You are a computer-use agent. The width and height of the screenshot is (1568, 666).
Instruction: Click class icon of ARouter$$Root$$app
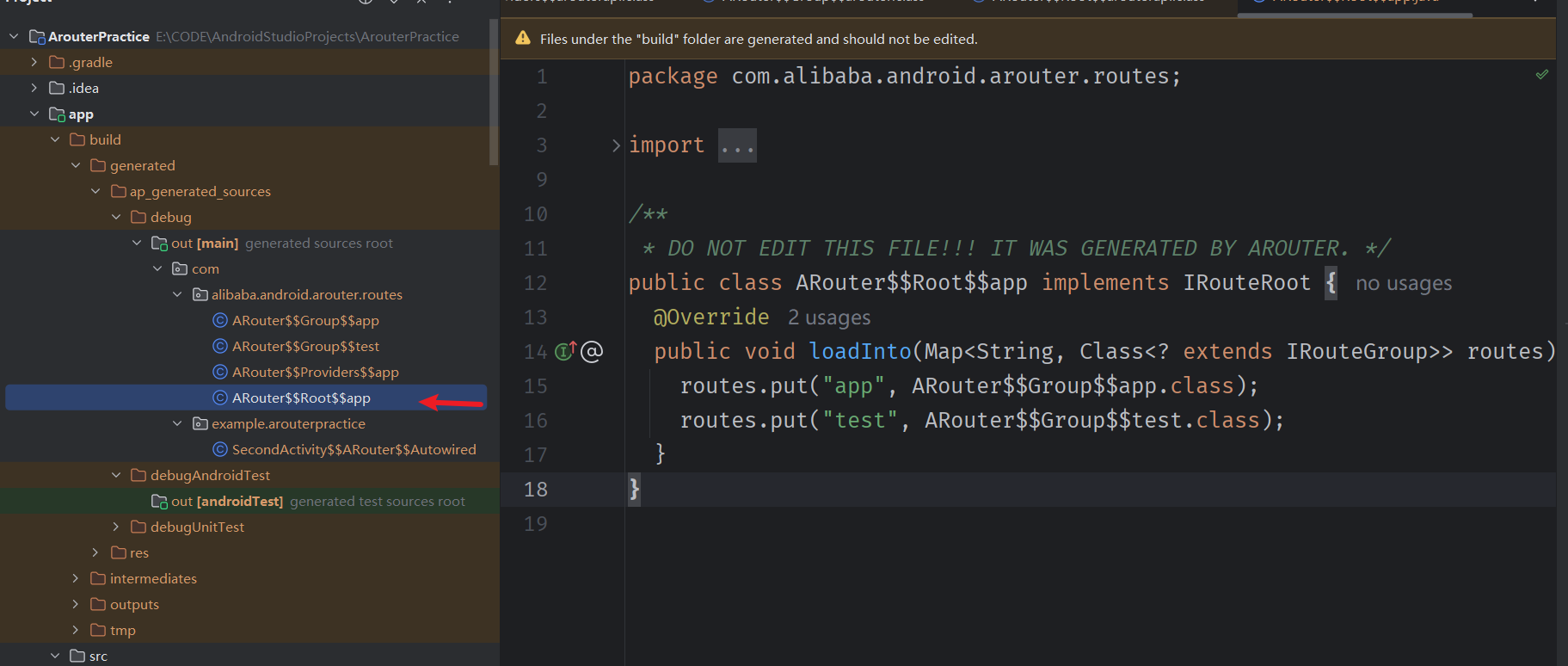click(x=220, y=398)
